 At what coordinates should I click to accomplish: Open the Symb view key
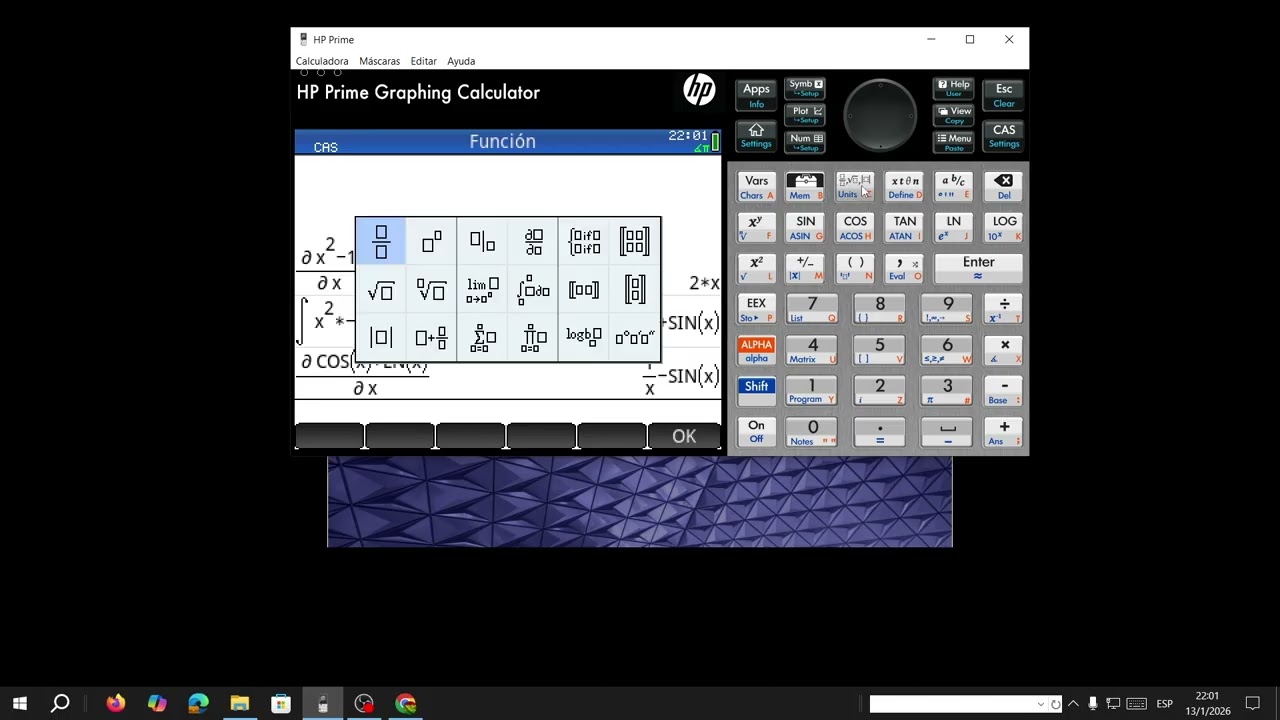point(805,88)
